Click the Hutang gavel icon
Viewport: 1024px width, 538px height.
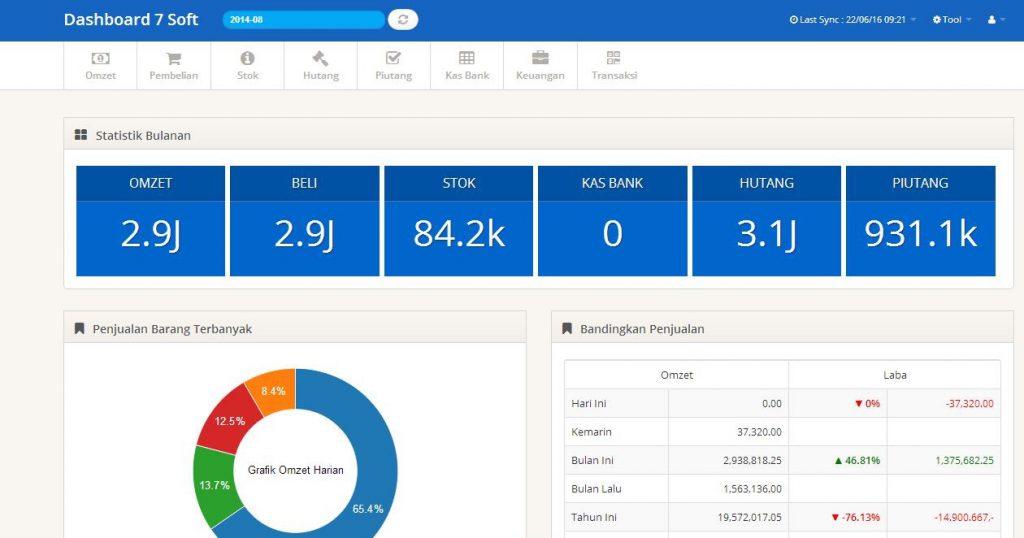coord(320,58)
